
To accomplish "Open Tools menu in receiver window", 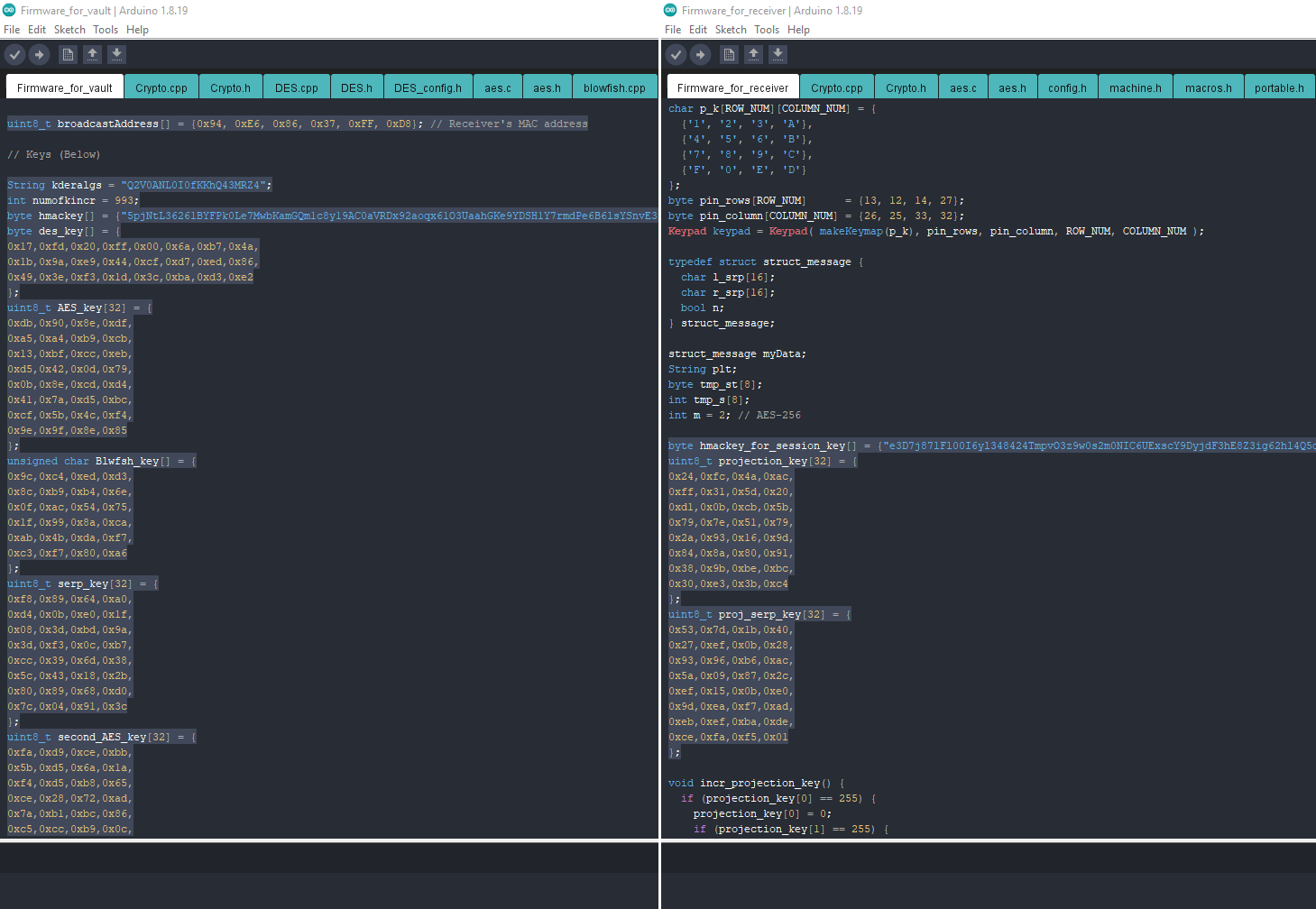I will click(767, 30).
